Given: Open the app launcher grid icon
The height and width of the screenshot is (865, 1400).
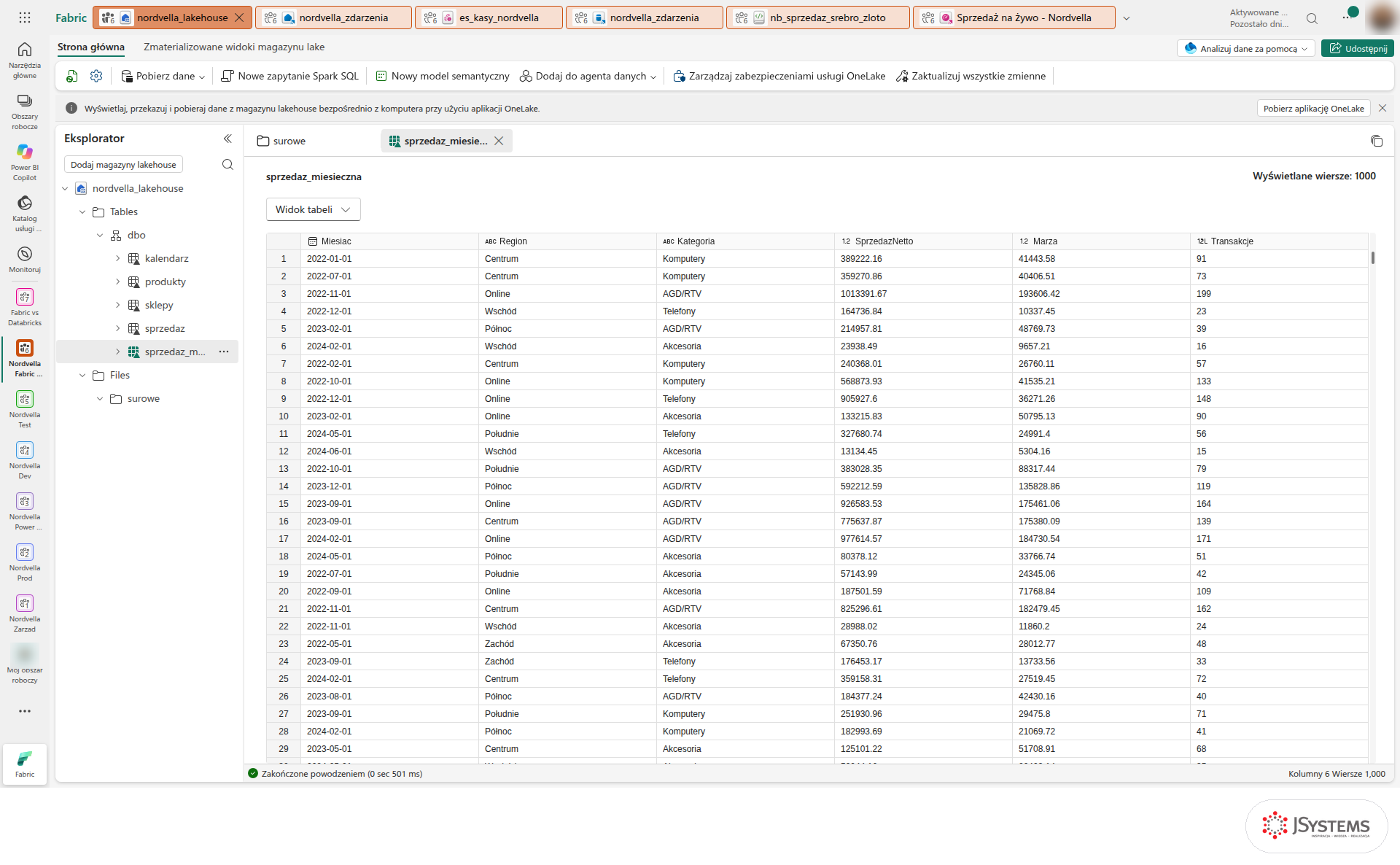Looking at the screenshot, I should [x=25, y=18].
